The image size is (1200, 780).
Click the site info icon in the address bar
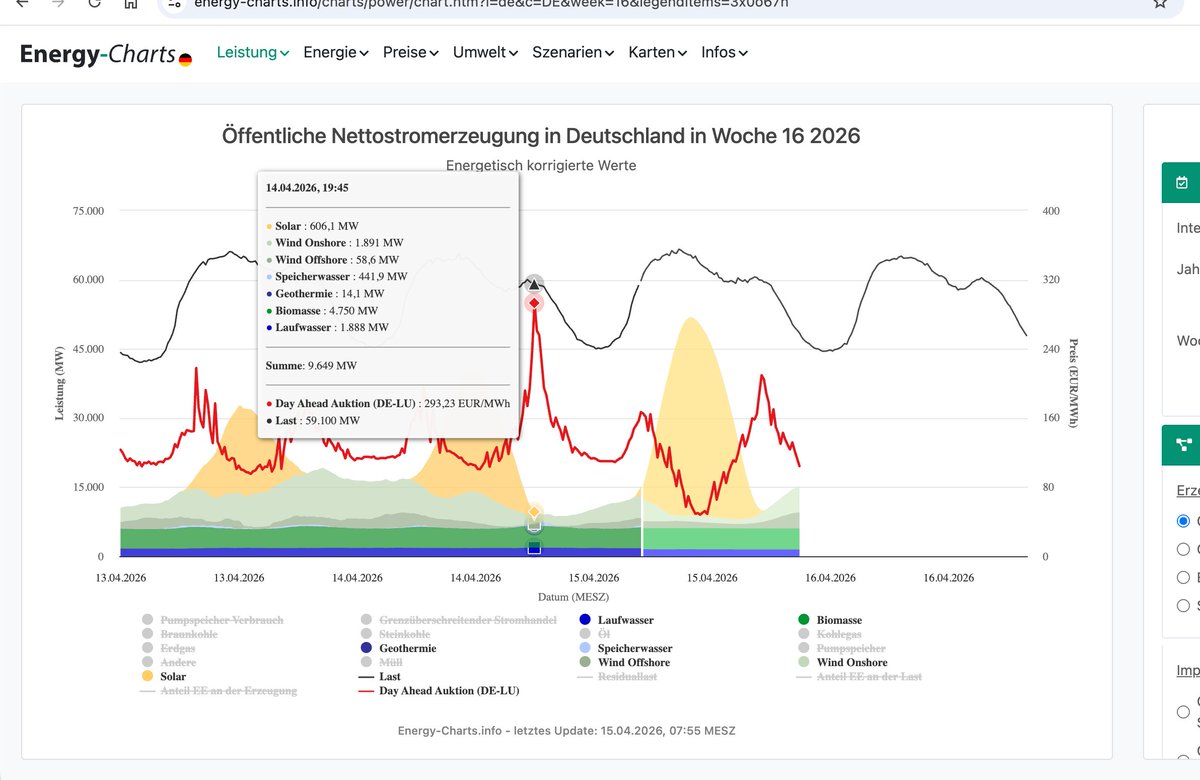pos(175,4)
